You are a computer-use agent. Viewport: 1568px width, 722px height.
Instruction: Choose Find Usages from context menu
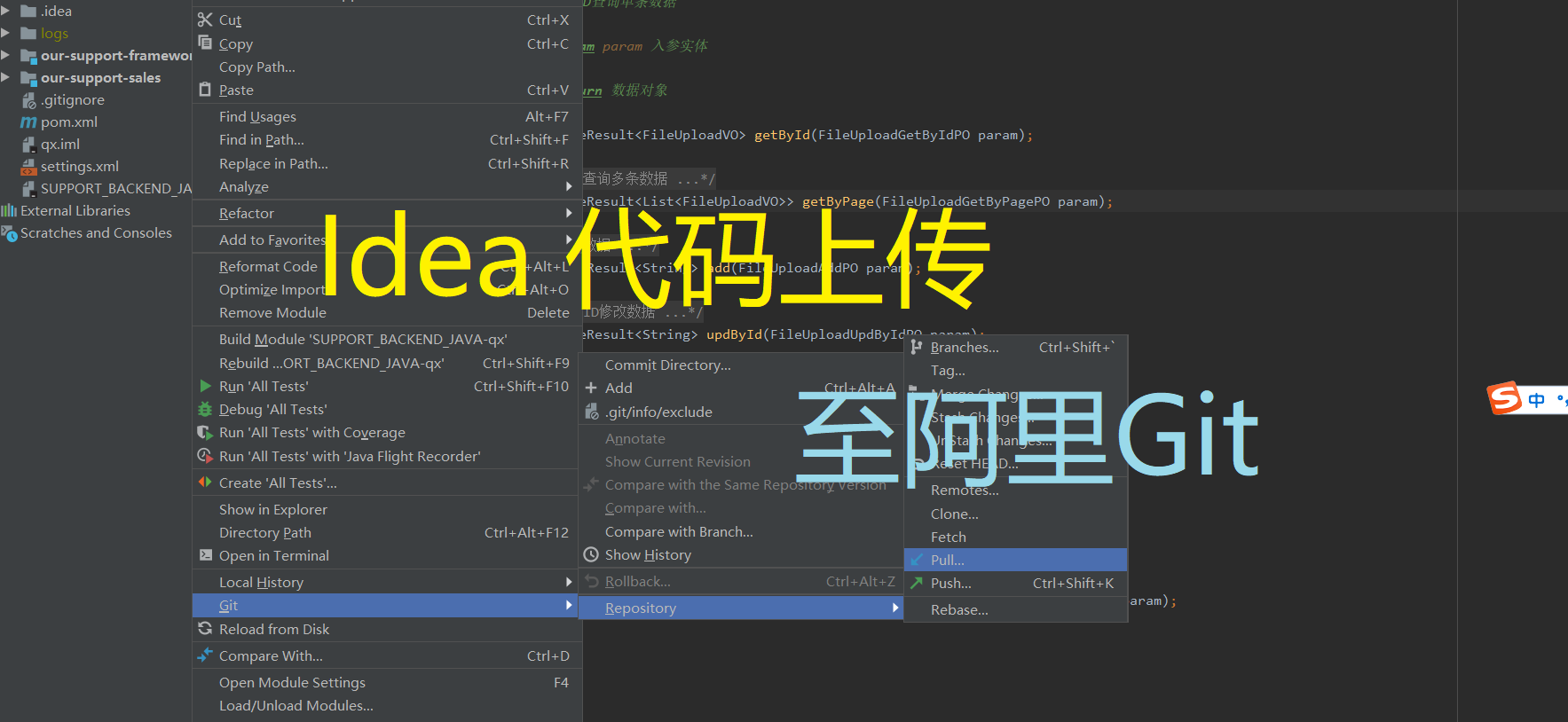(x=387, y=116)
